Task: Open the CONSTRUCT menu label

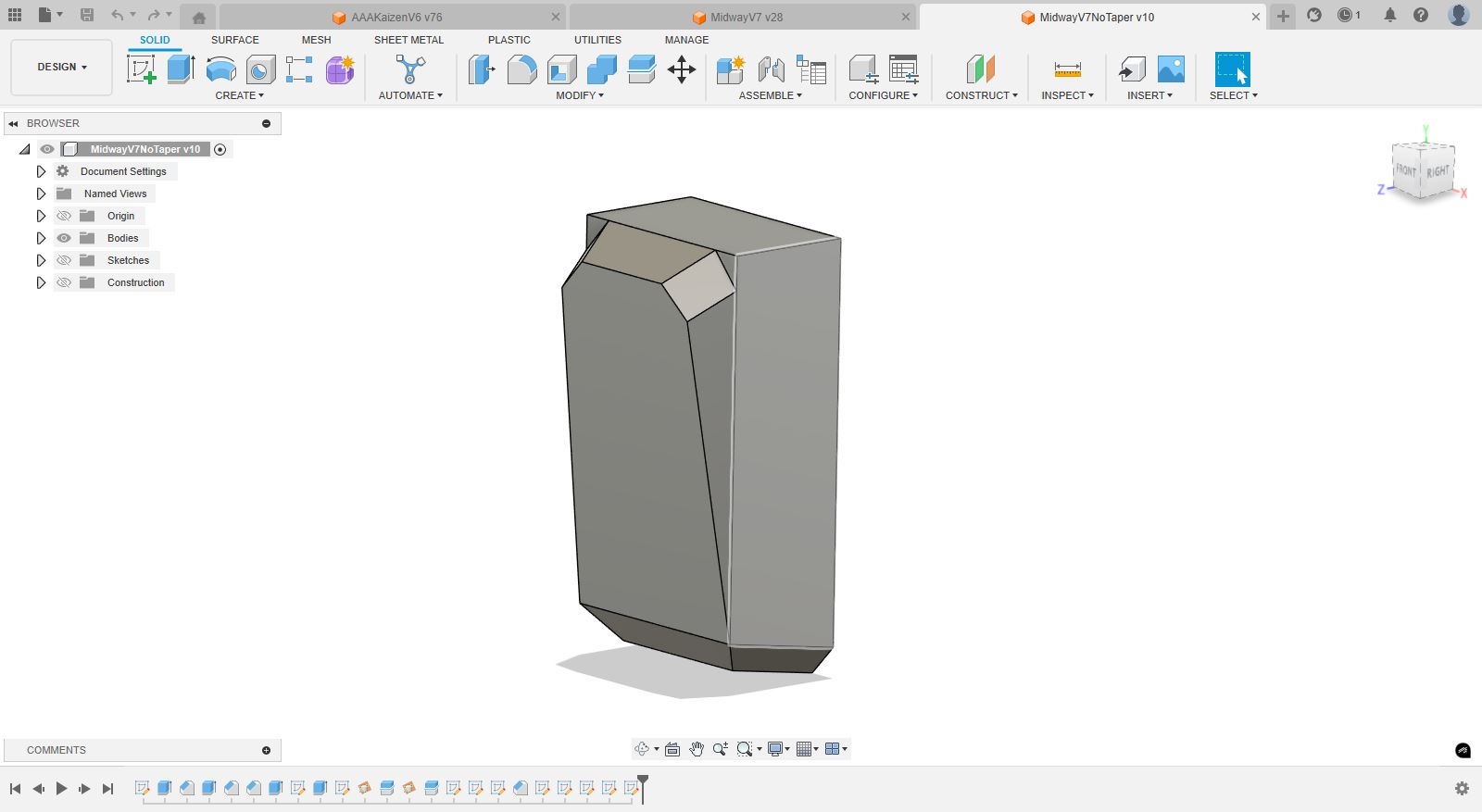Action: tap(981, 95)
